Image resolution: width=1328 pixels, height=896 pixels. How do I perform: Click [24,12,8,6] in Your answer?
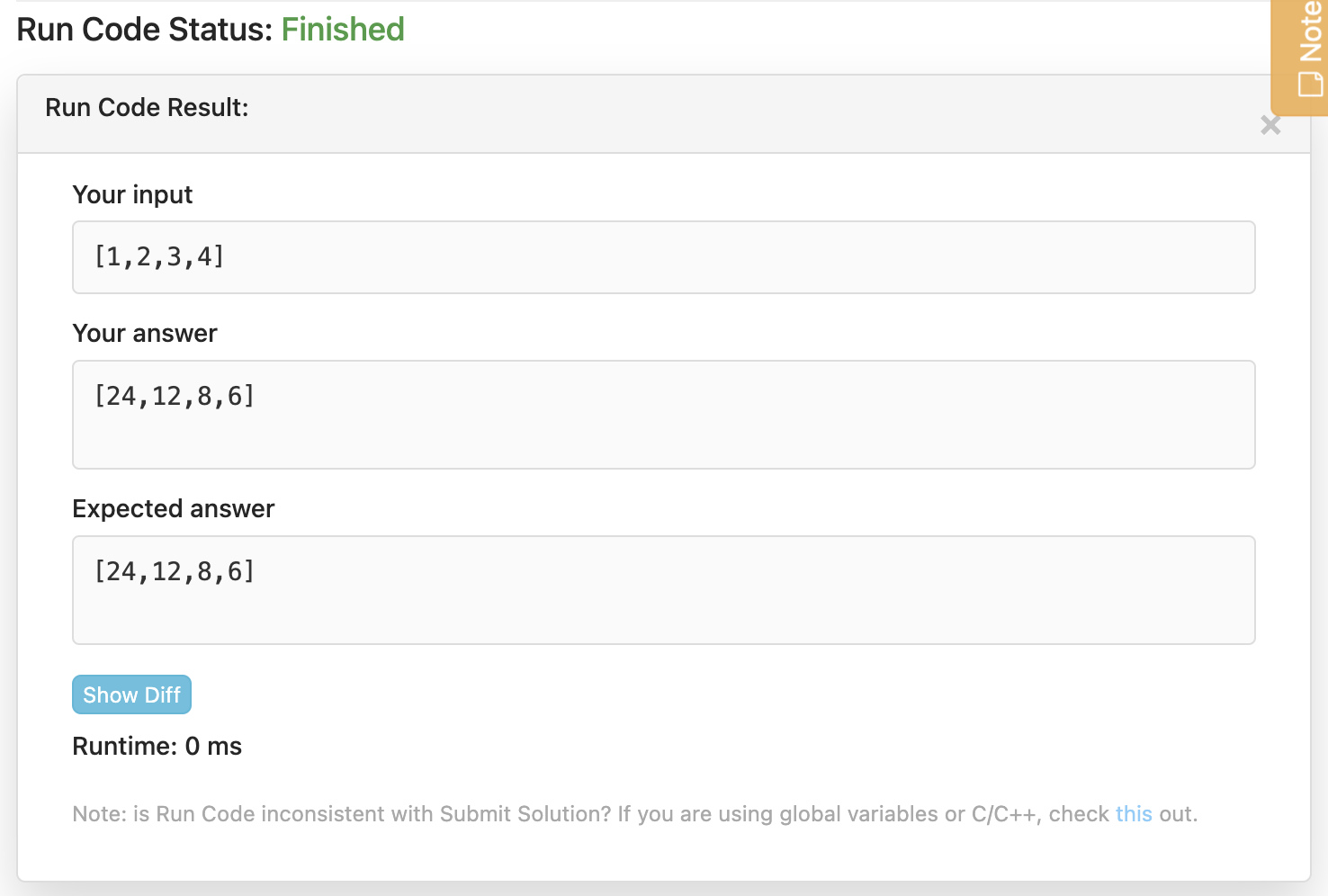[175, 396]
